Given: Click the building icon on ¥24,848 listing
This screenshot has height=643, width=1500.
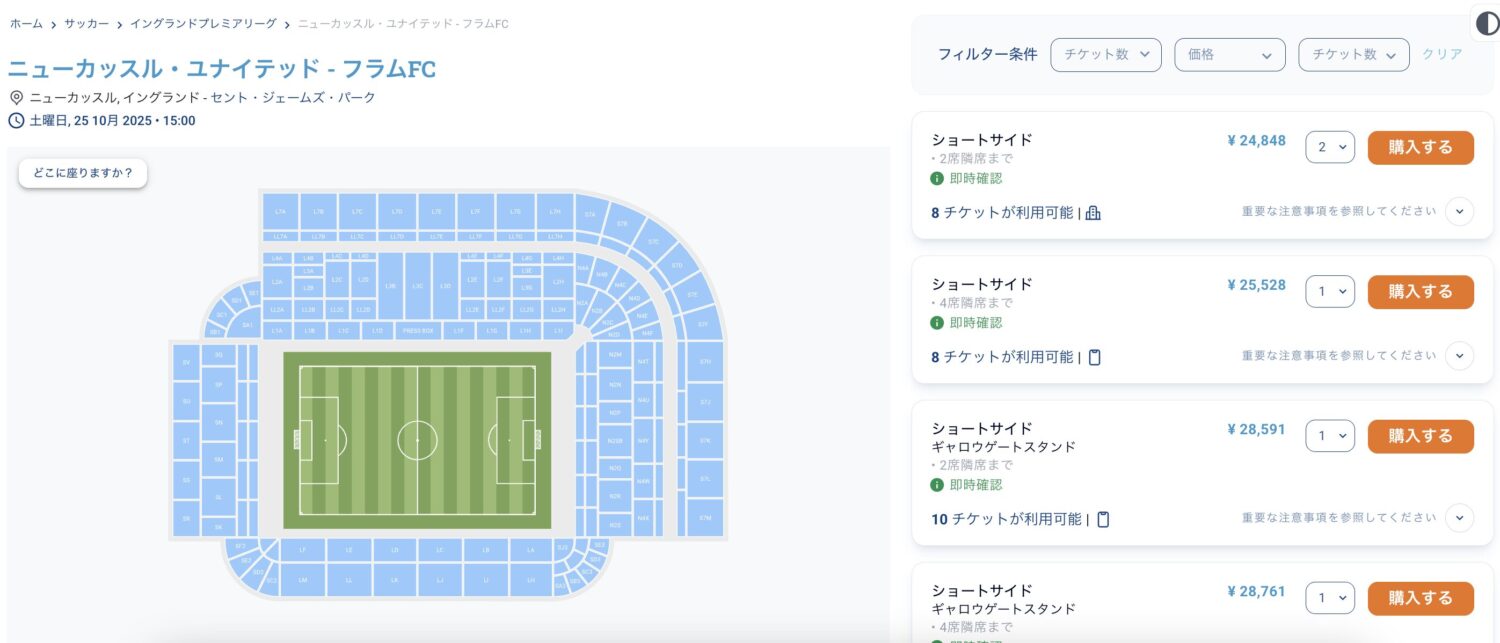Looking at the screenshot, I should (1093, 213).
